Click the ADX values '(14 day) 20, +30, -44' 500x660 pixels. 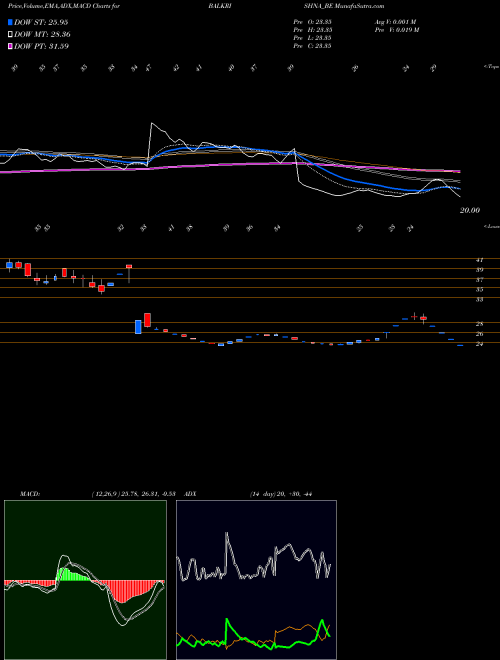(281, 494)
